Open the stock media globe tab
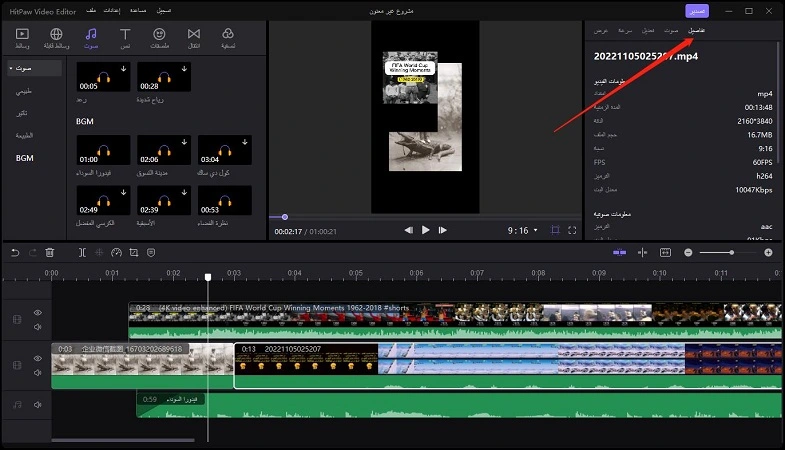 (x=56, y=38)
